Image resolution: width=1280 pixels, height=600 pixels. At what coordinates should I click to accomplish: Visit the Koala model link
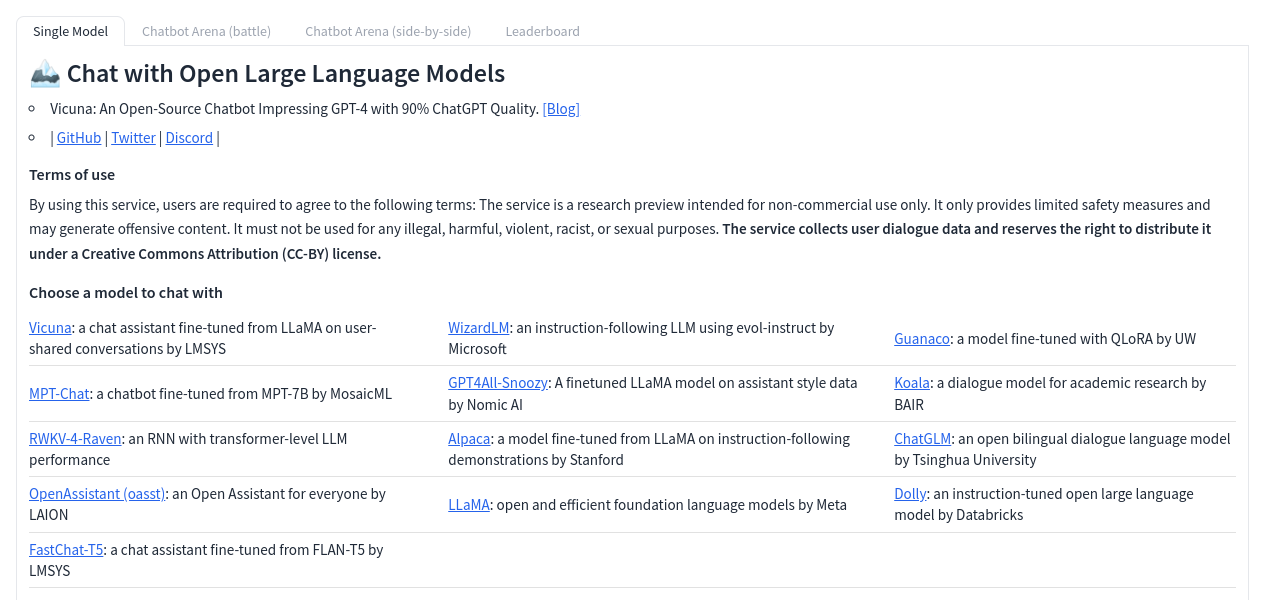(x=912, y=383)
